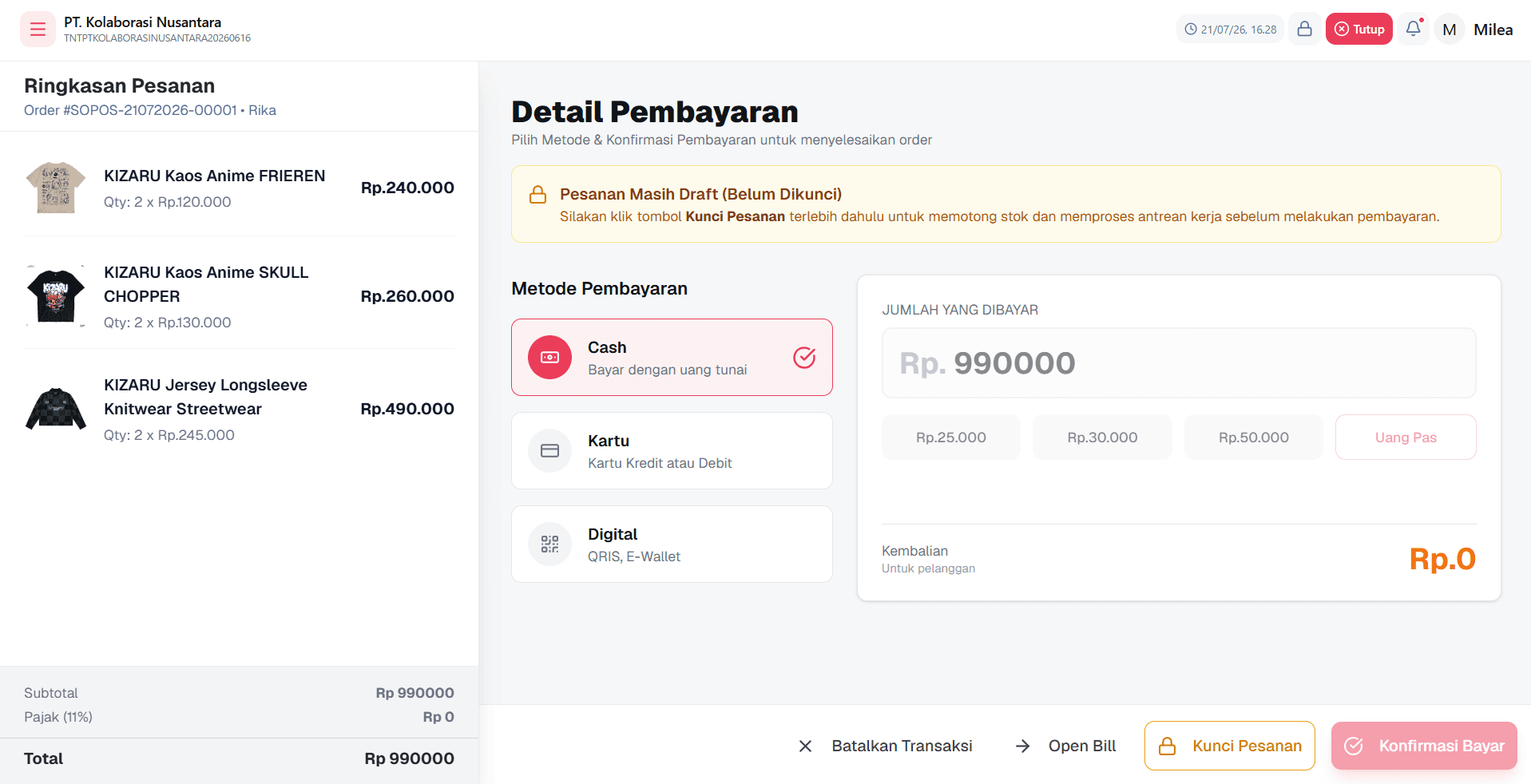The height and width of the screenshot is (784, 1531).
Task: Click 'Qty: 2 x Rp.130.000' text
Action: pyautogui.click(x=168, y=323)
